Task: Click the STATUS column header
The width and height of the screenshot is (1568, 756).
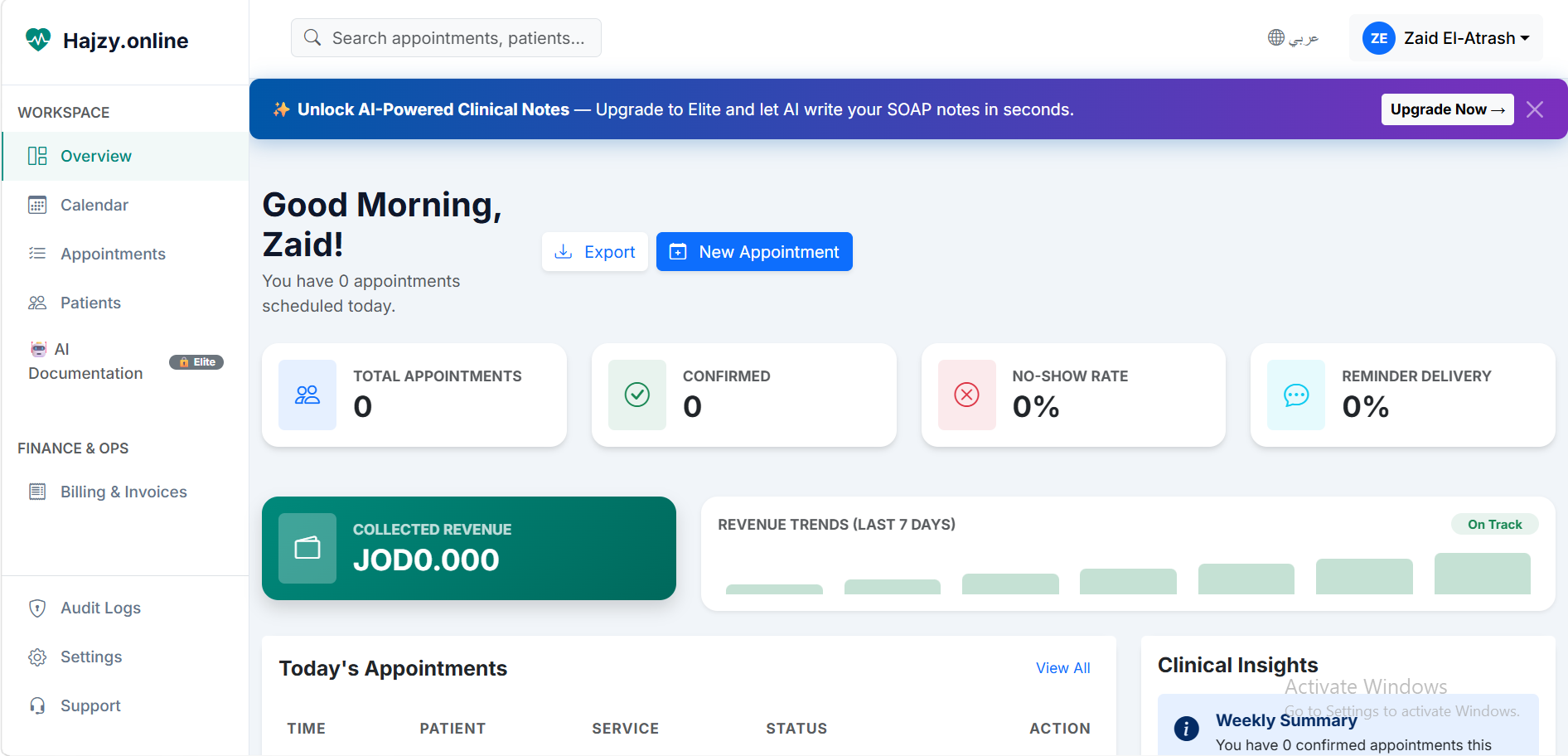Action: pyautogui.click(x=796, y=729)
